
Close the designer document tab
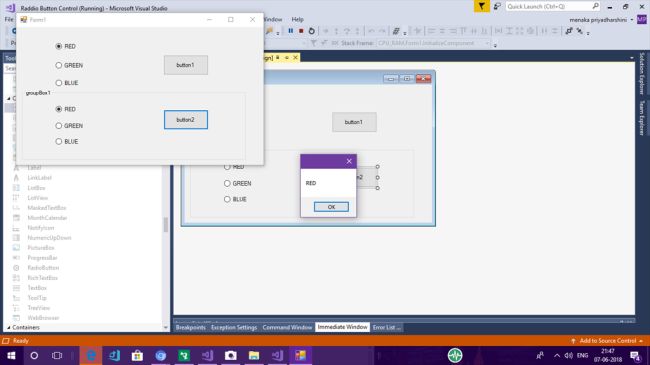296,58
